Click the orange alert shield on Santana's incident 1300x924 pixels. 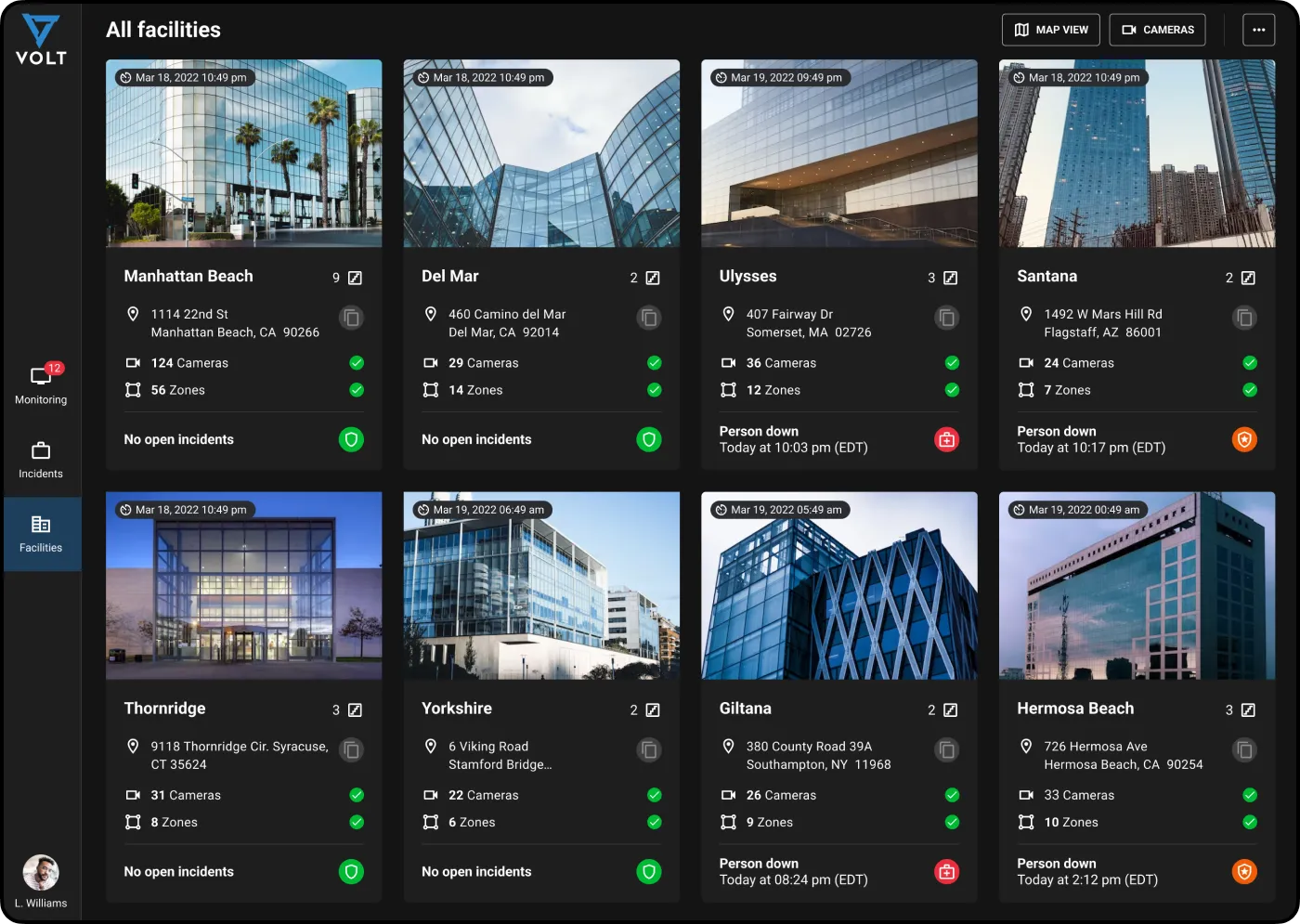1244,439
